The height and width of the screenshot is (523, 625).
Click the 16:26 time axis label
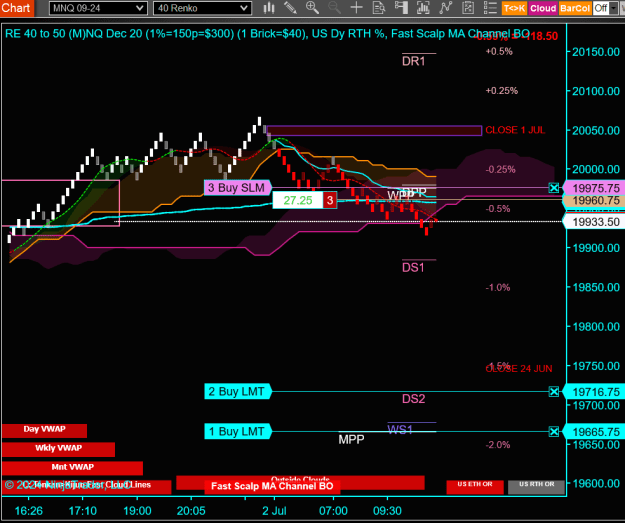29,511
